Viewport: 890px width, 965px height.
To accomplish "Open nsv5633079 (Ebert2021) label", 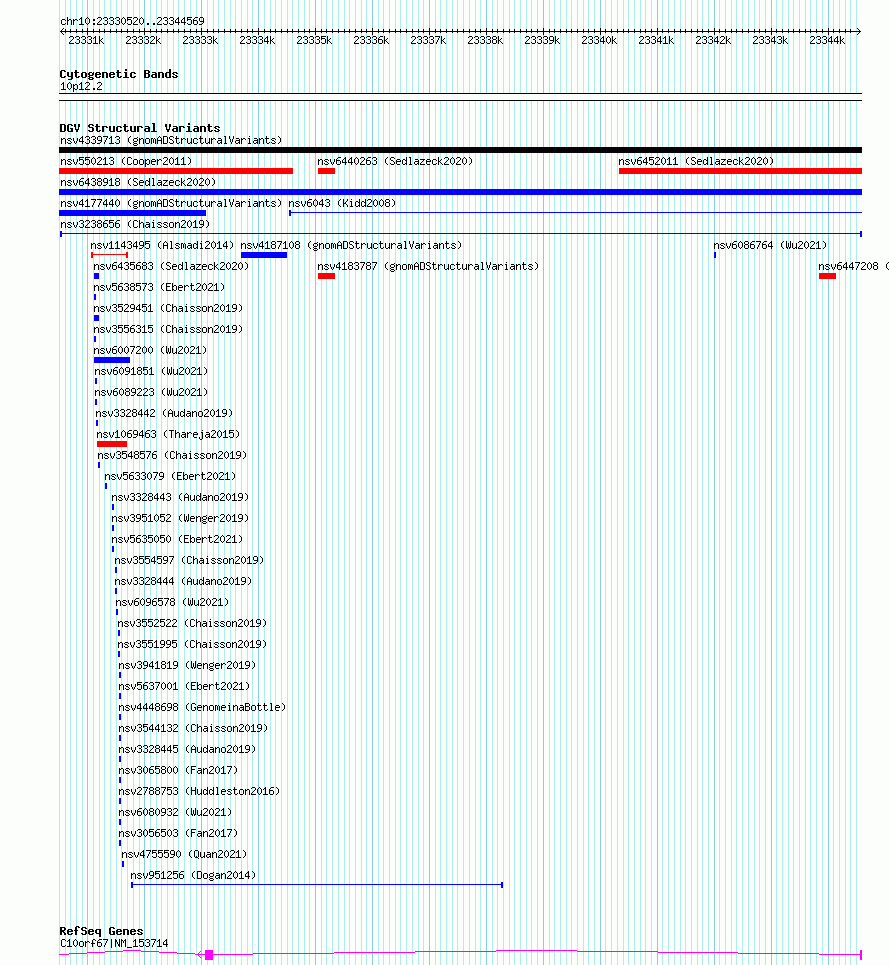I will coord(170,476).
